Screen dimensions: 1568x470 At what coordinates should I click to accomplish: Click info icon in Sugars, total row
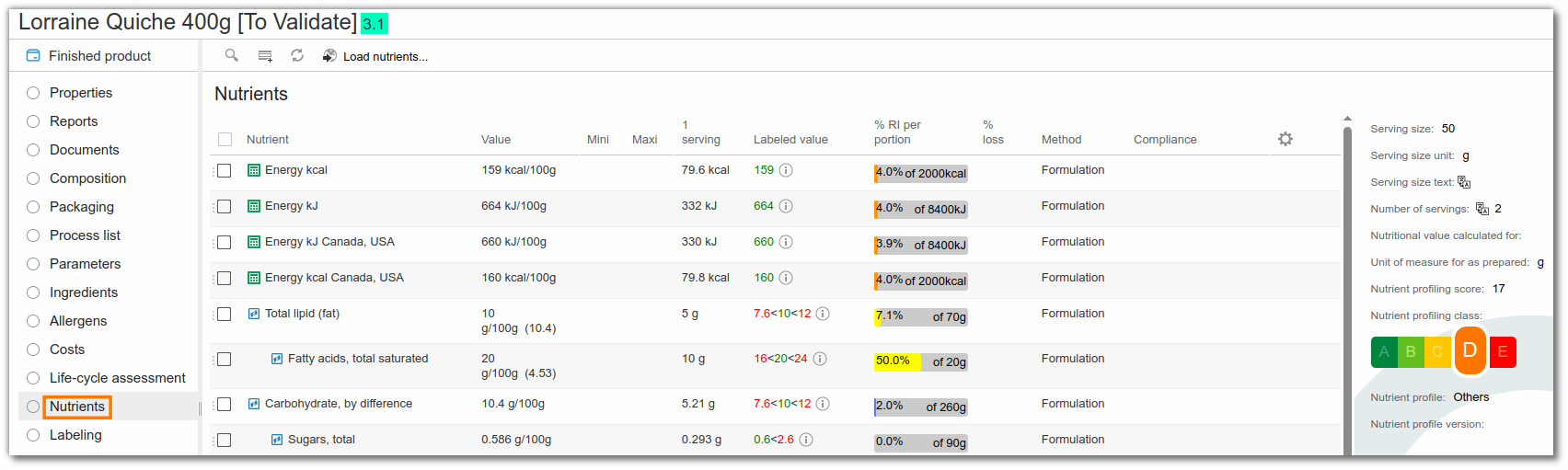point(806,440)
